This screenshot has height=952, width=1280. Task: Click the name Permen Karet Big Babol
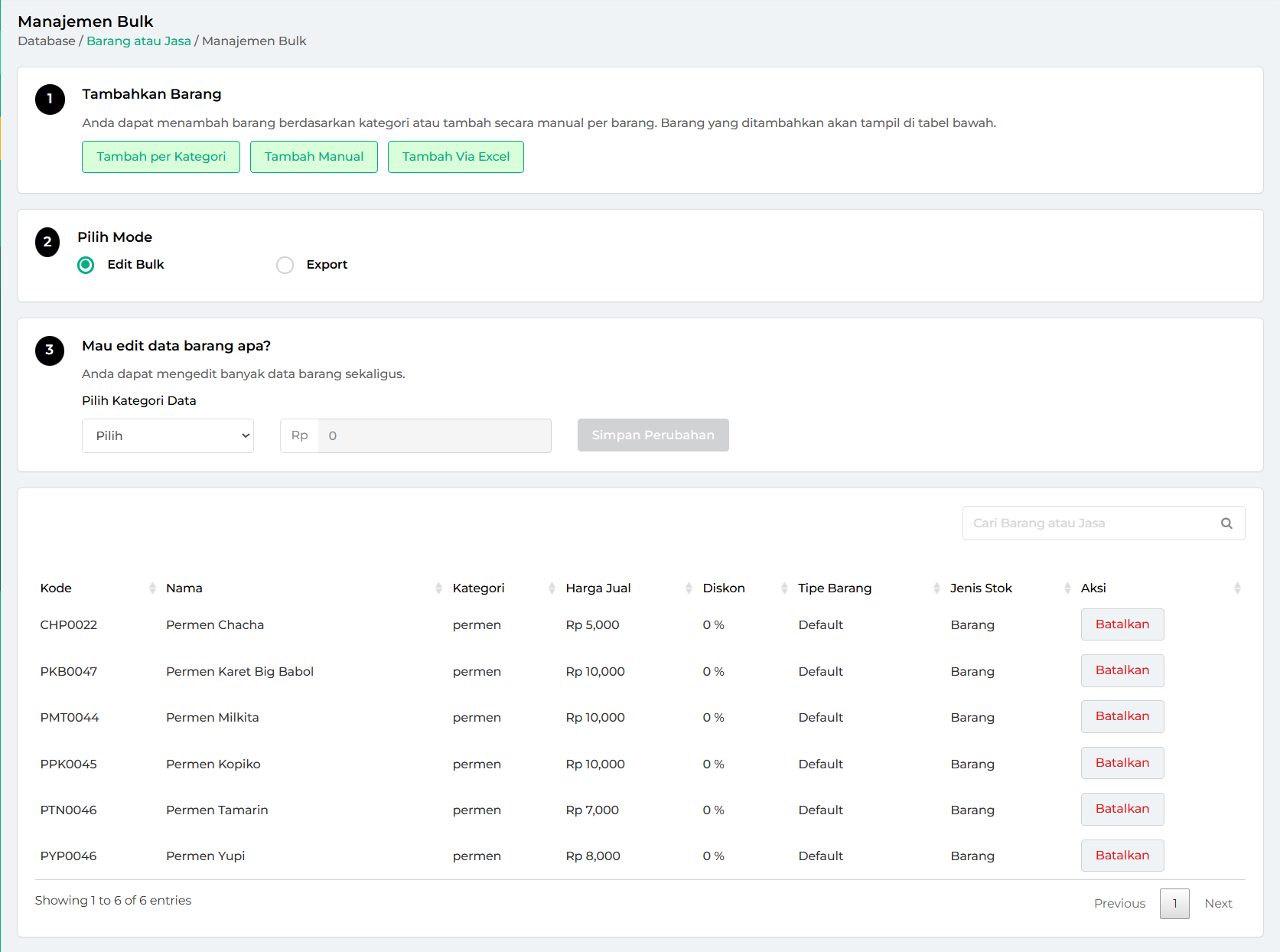(239, 672)
